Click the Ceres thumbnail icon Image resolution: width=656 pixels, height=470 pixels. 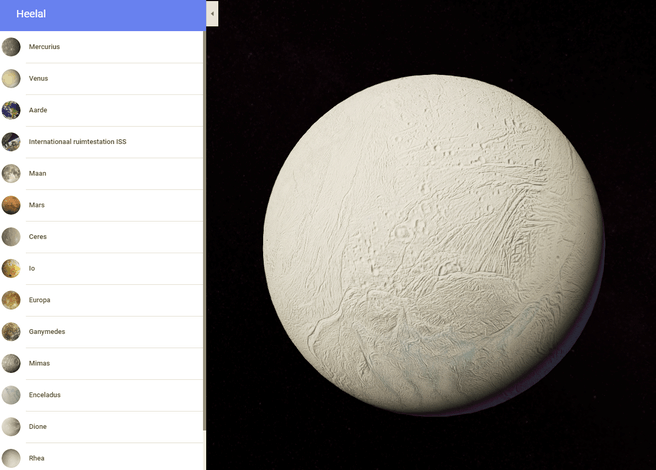point(11,237)
